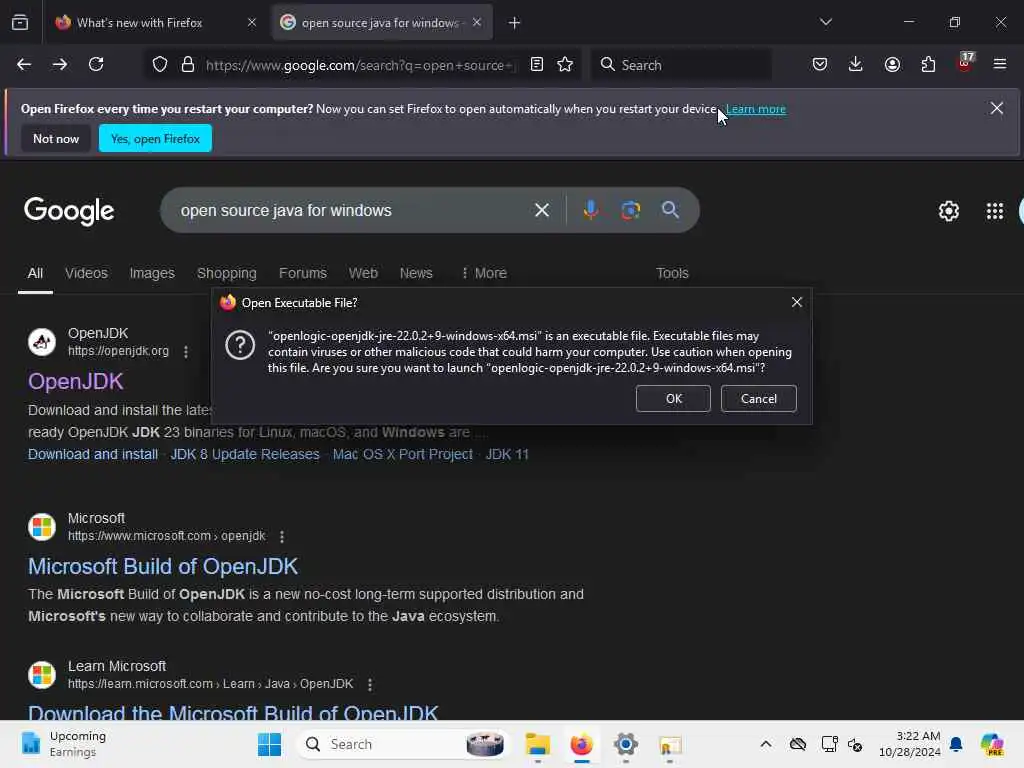Image resolution: width=1024 pixels, height=768 pixels.
Task: Open JDK 8 Update Releases sublink
Action: tap(245, 455)
